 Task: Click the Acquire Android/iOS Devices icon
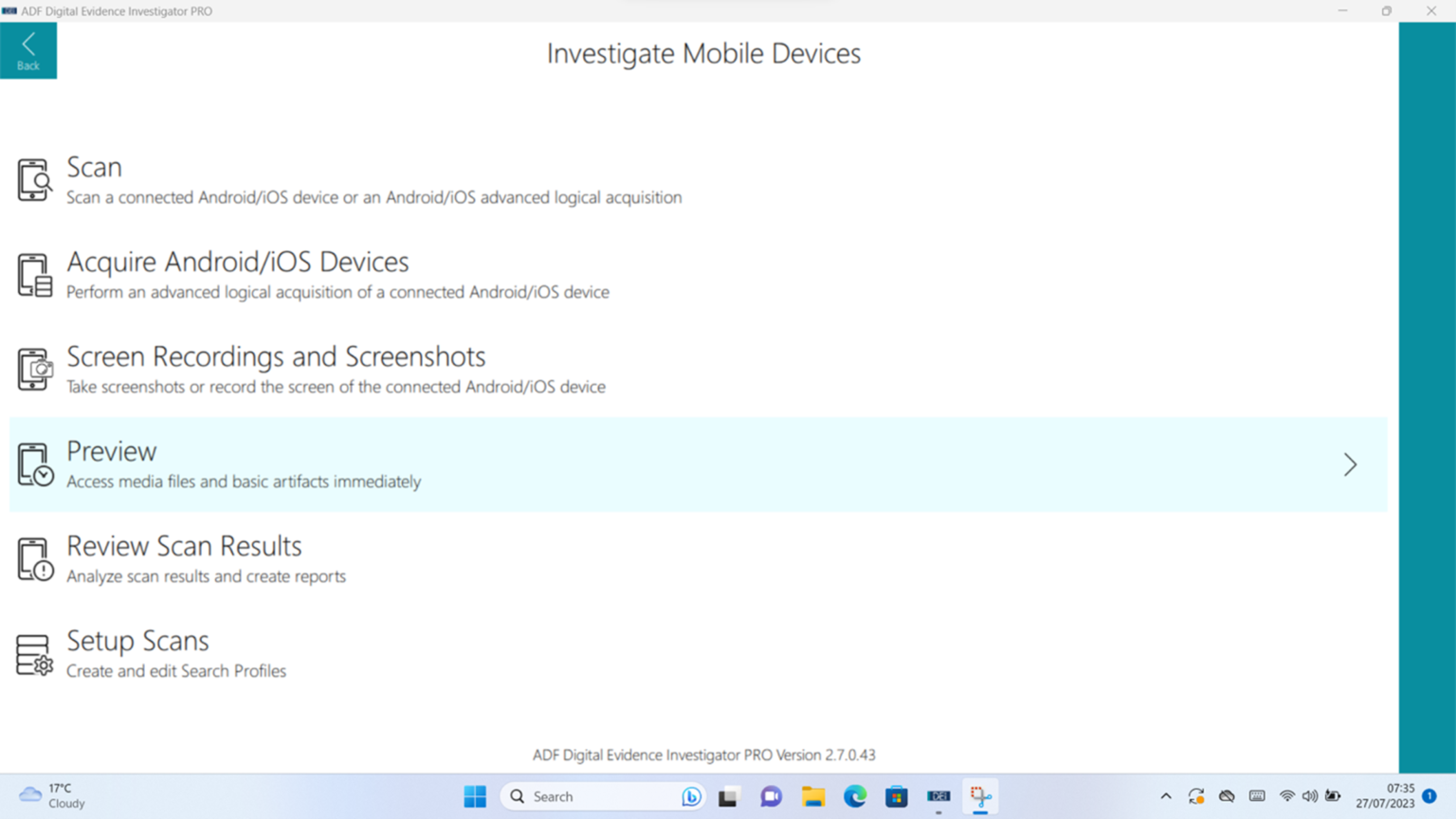click(34, 274)
